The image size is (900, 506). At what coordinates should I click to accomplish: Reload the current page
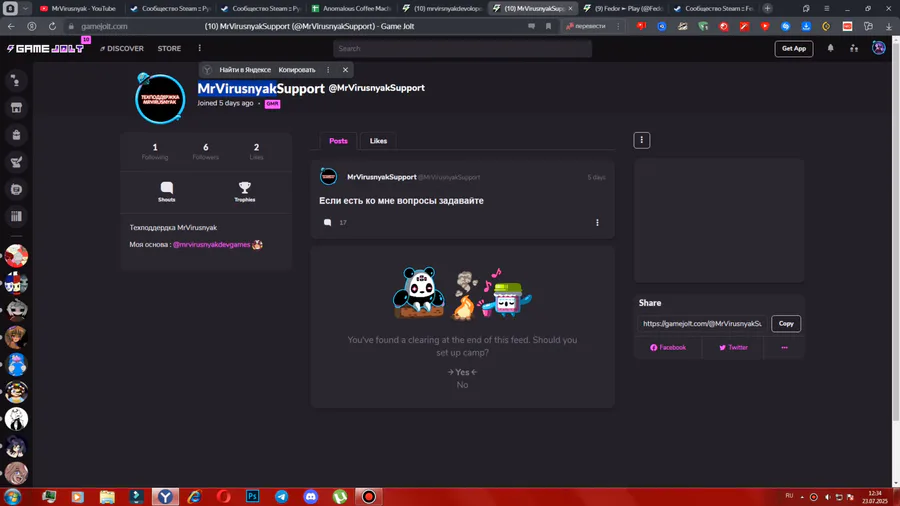click(52, 26)
